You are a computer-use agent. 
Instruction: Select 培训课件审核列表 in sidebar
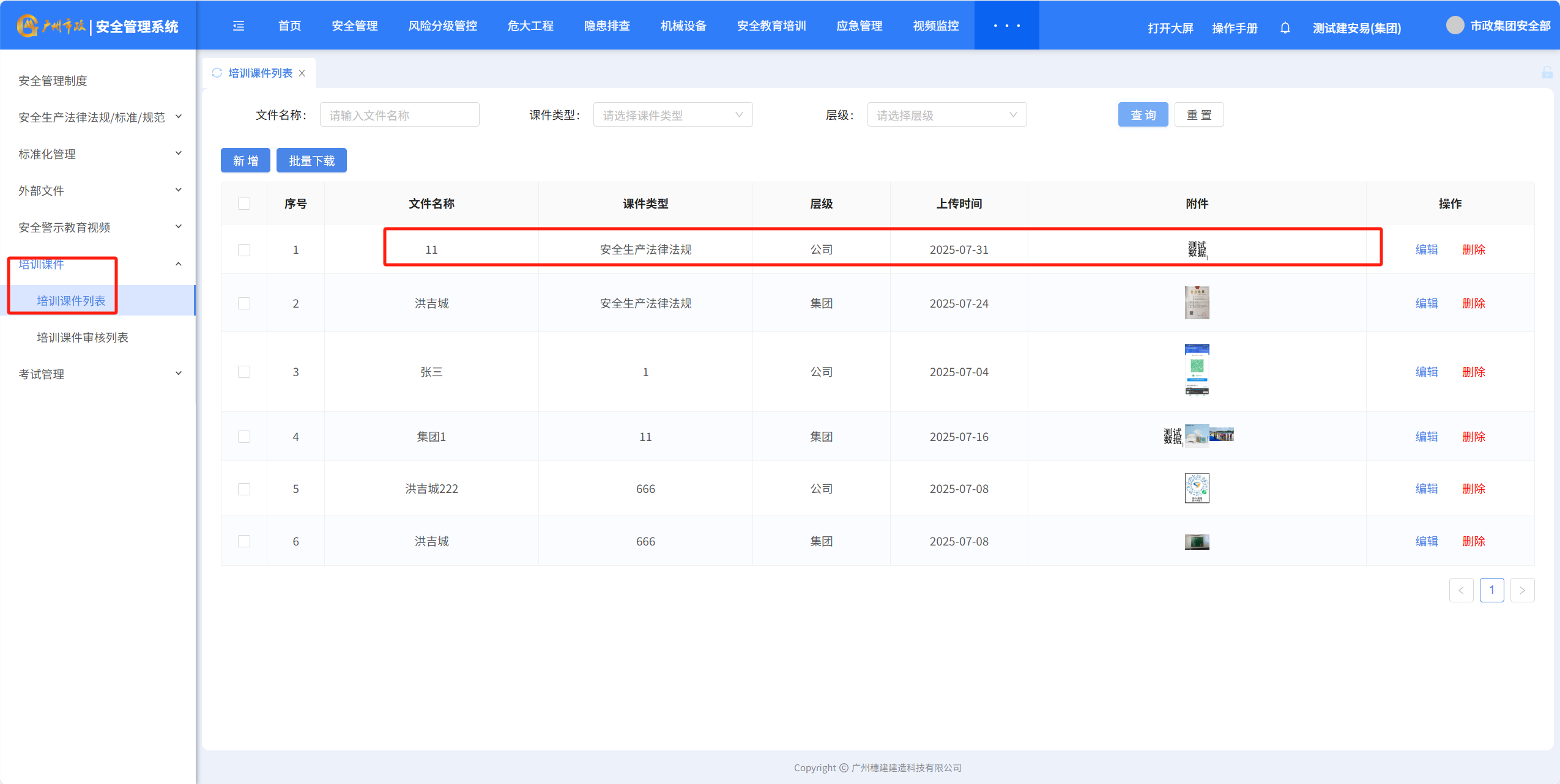click(83, 338)
